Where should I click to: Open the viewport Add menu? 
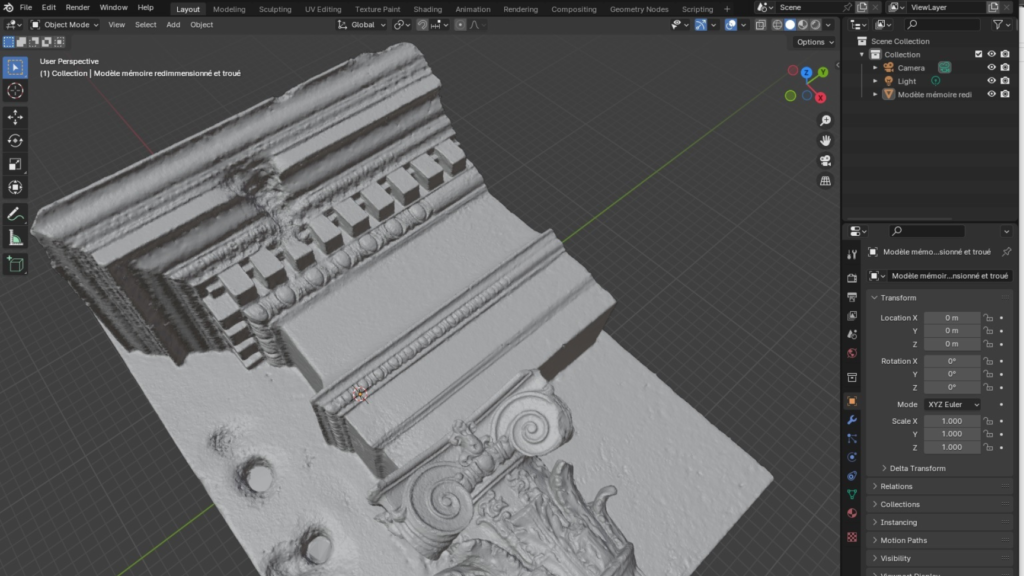click(173, 25)
